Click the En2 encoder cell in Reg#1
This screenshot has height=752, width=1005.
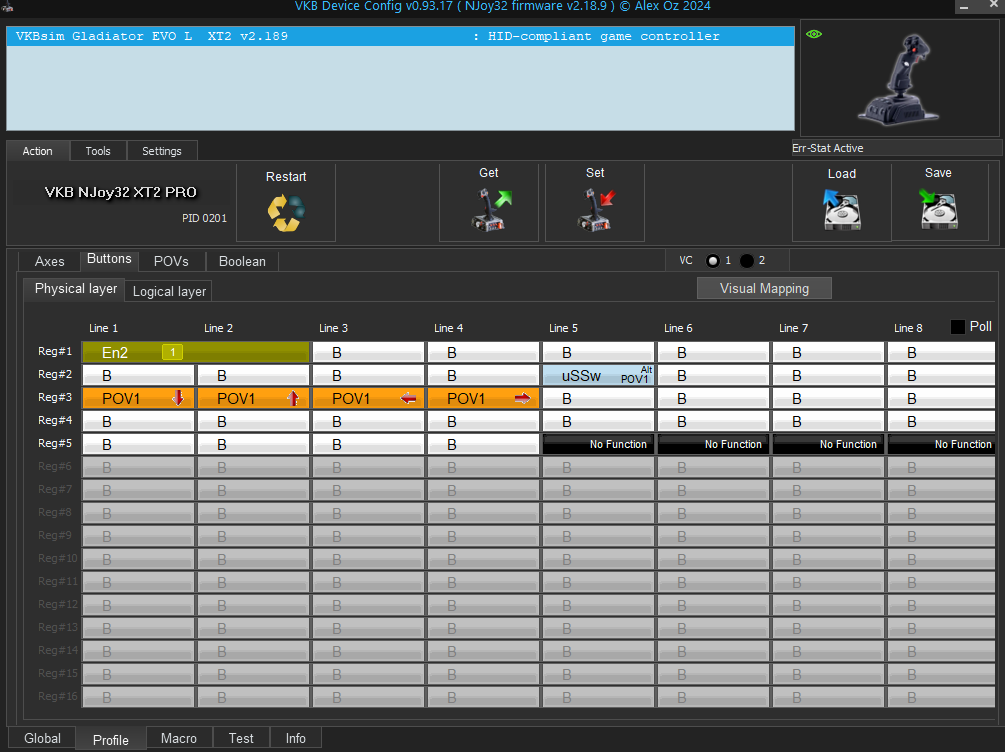pos(196,352)
